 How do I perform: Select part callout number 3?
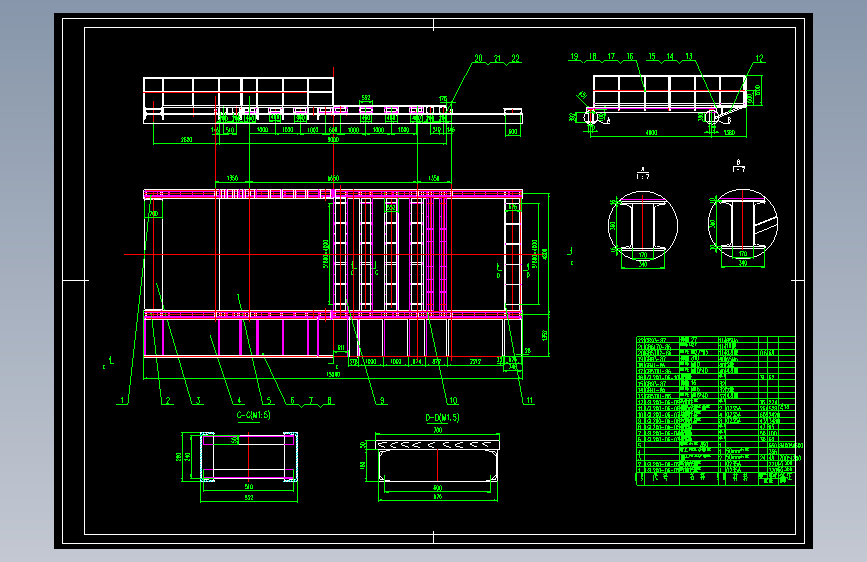(x=198, y=400)
